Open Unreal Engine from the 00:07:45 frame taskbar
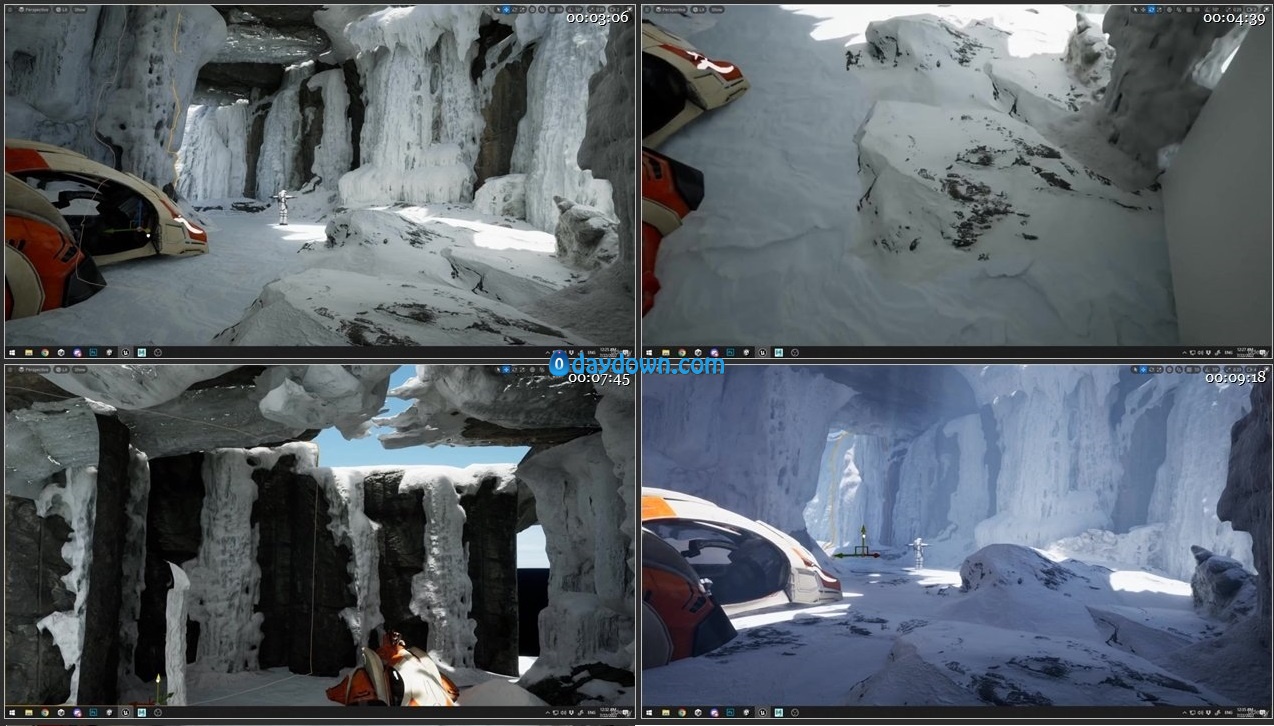The image size is (1274, 726). pos(125,714)
